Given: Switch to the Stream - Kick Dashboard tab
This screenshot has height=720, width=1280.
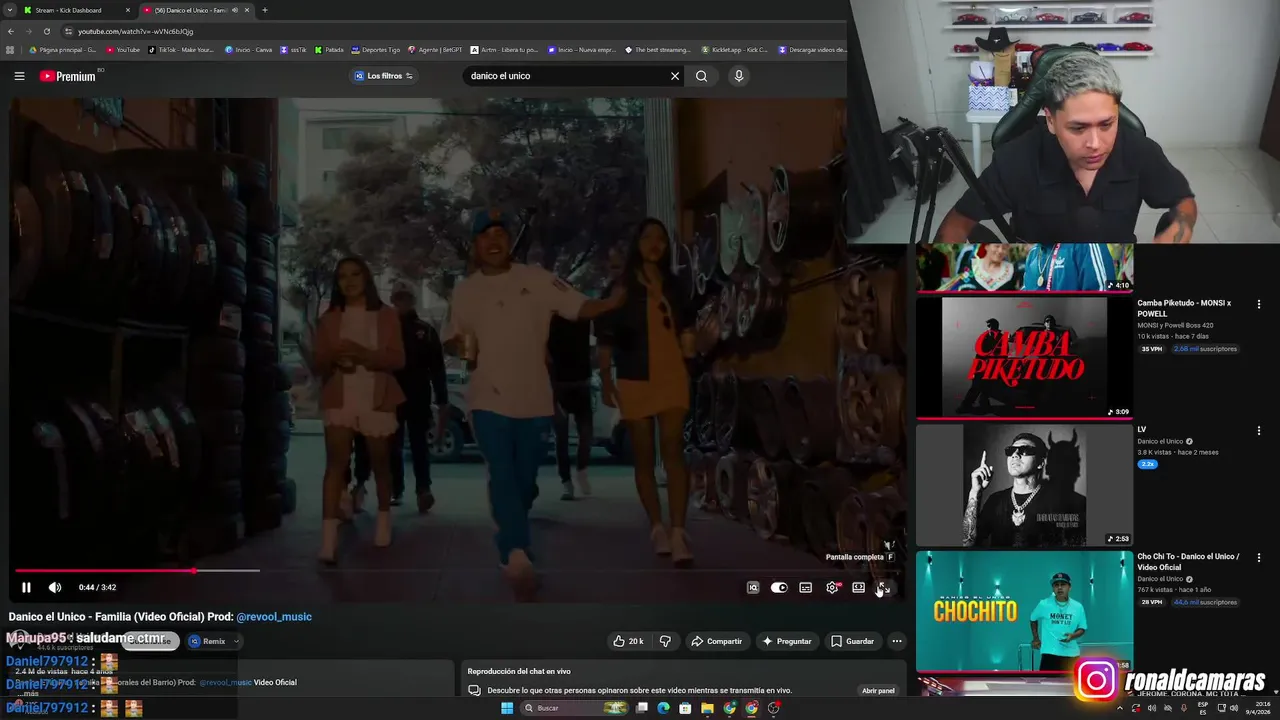Looking at the screenshot, I should [x=75, y=10].
